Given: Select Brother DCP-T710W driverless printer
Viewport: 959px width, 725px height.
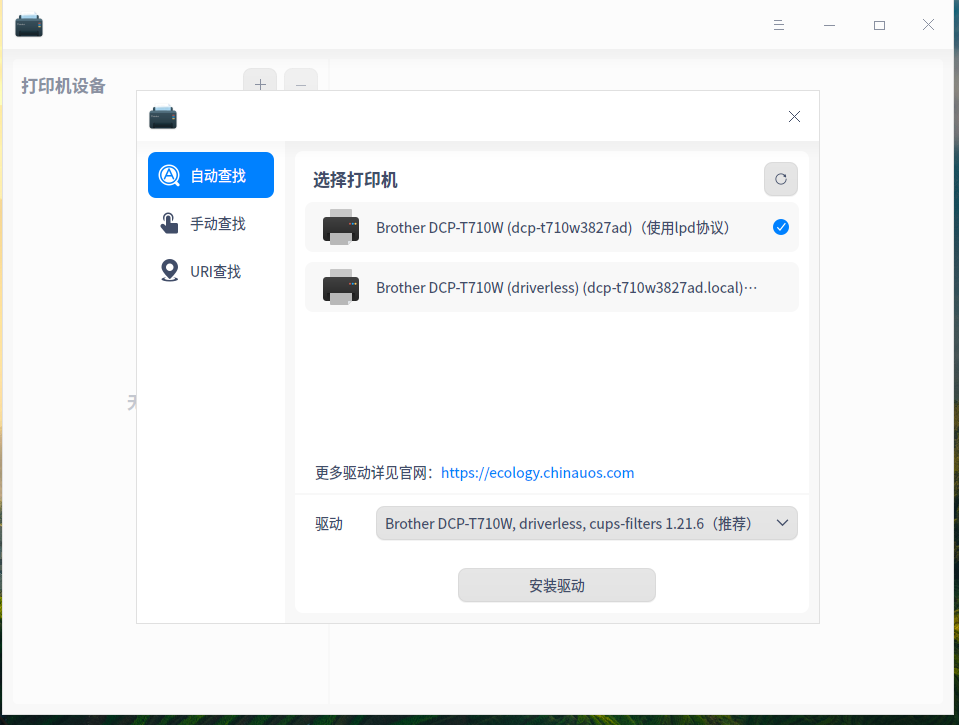Looking at the screenshot, I should [552, 287].
